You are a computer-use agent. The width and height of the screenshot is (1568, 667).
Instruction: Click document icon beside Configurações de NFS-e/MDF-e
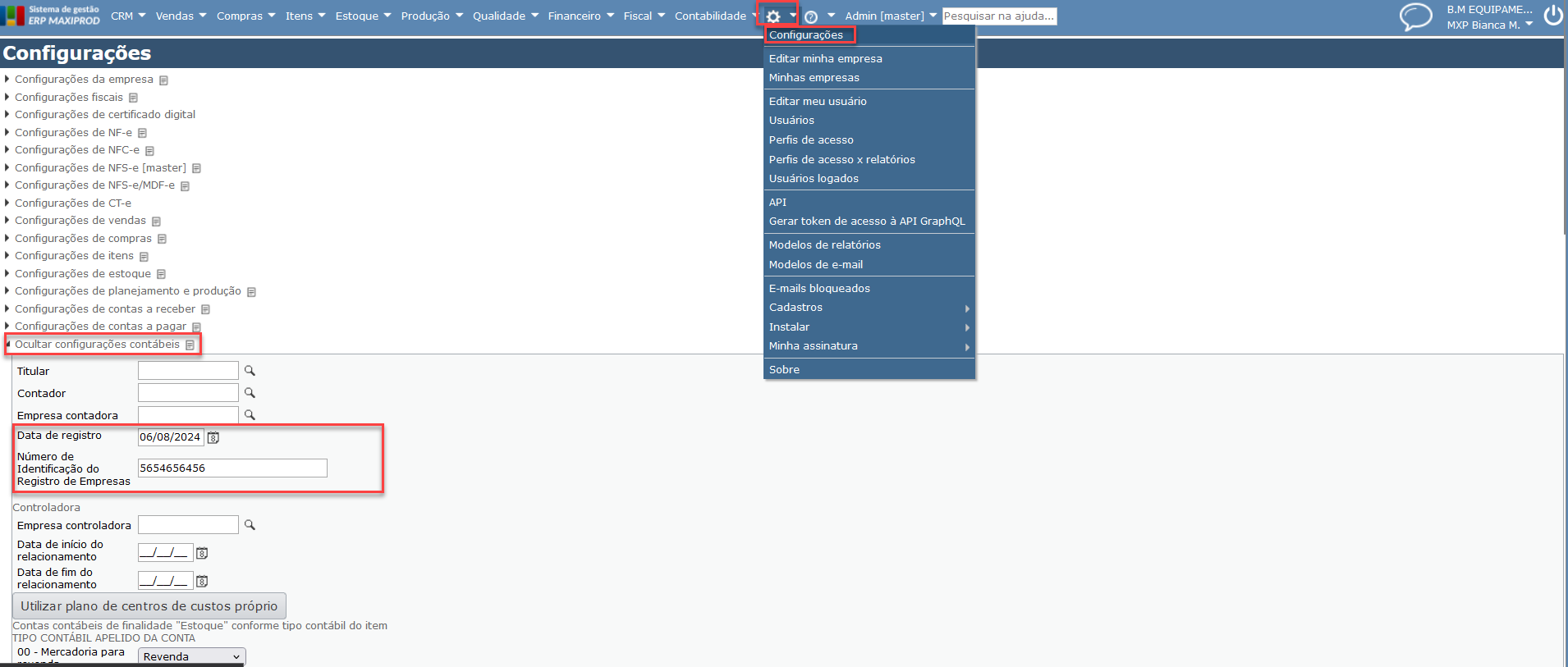coord(185,186)
